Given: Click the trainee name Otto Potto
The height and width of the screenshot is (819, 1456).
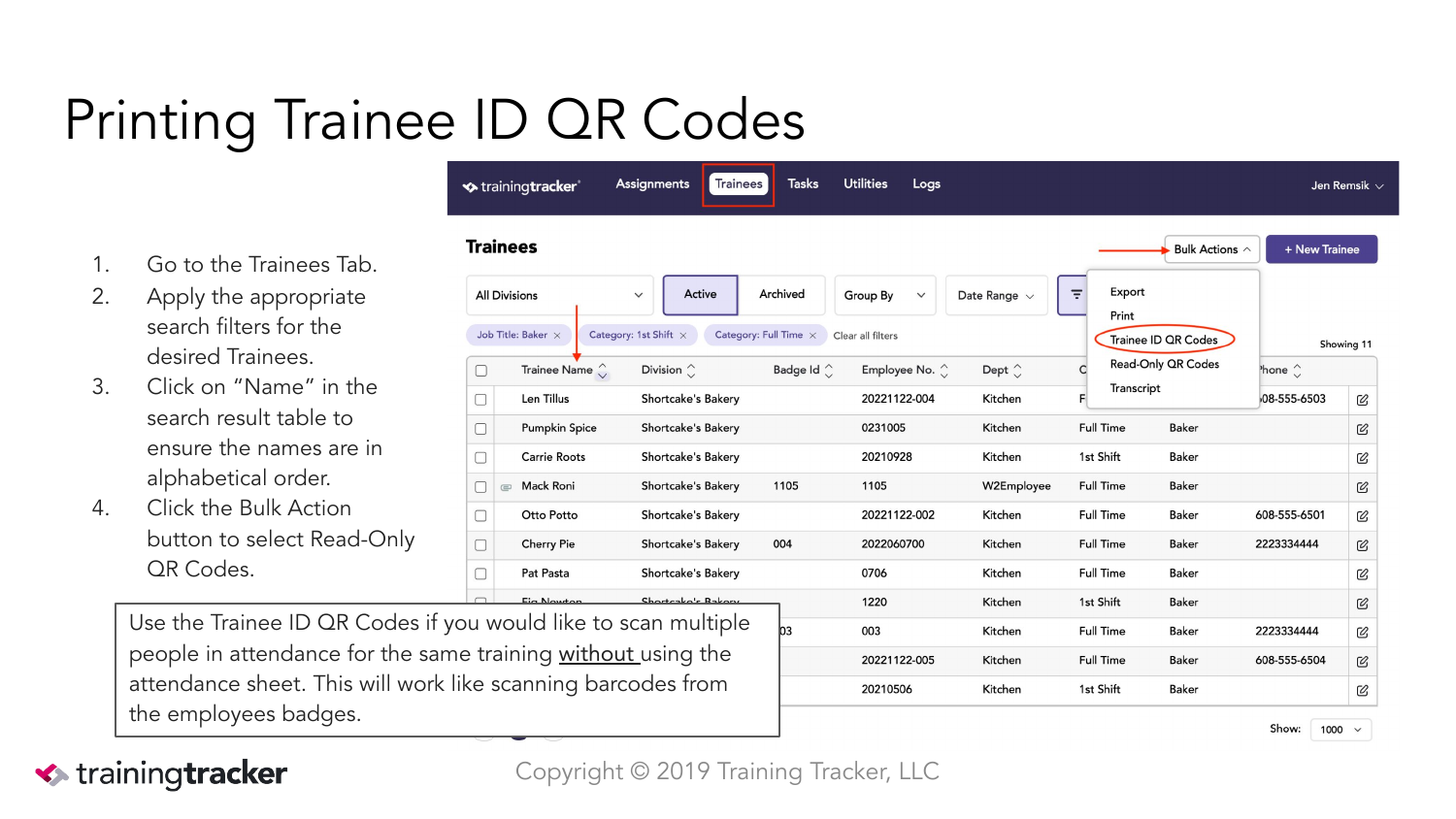Looking at the screenshot, I should [x=549, y=515].
